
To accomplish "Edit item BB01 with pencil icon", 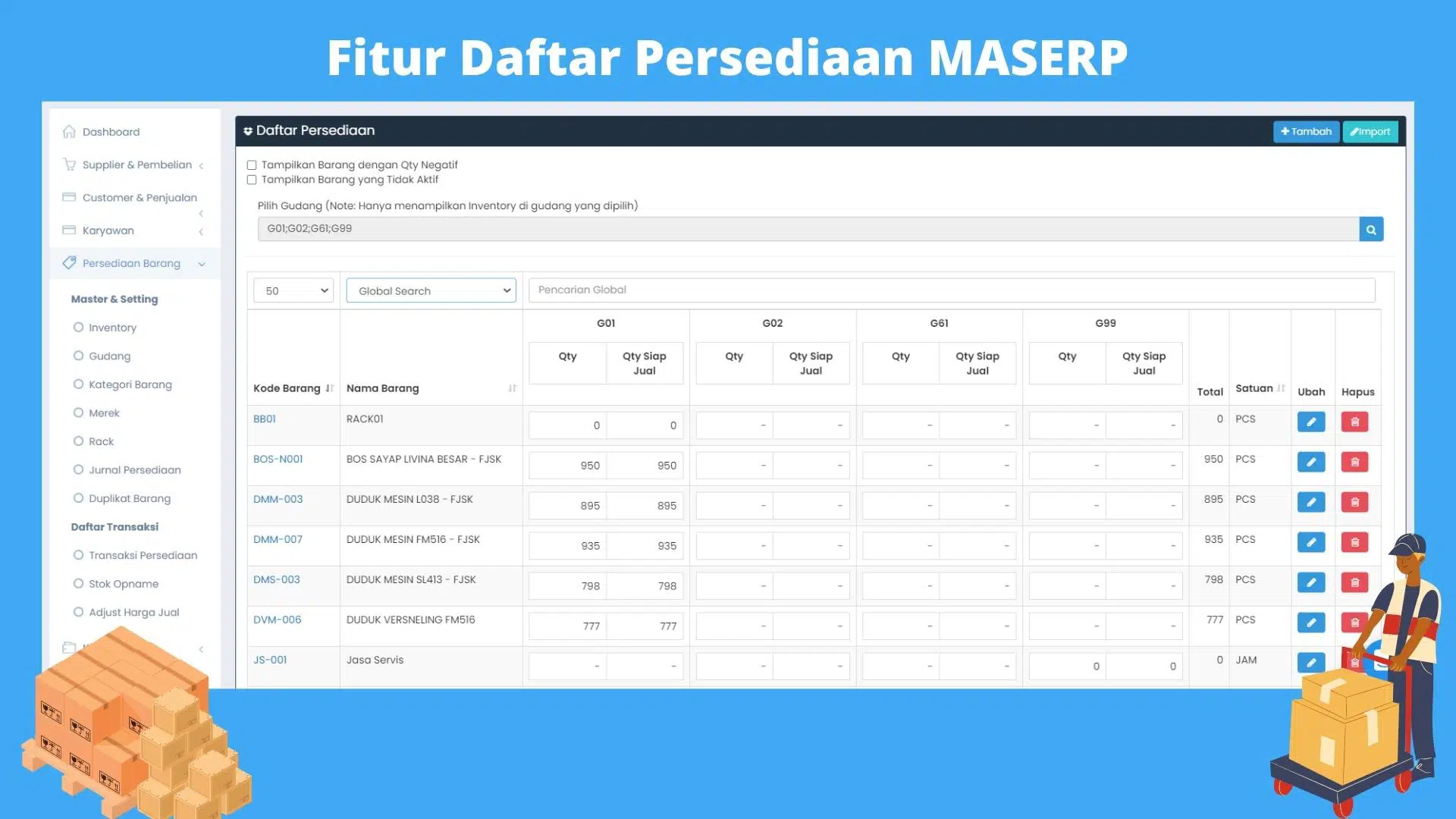I will click(1311, 422).
